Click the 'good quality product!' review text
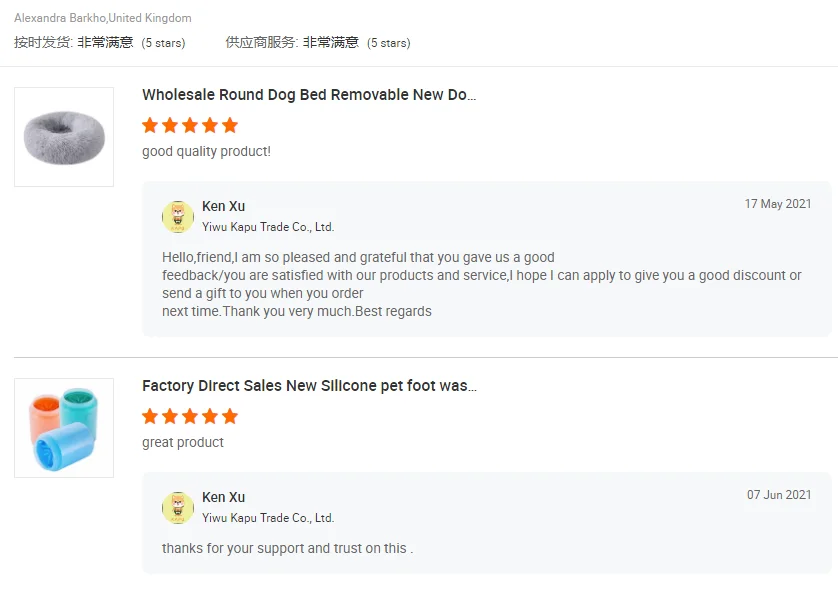This screenshot has width=838, height=594. tap(206, 152)
